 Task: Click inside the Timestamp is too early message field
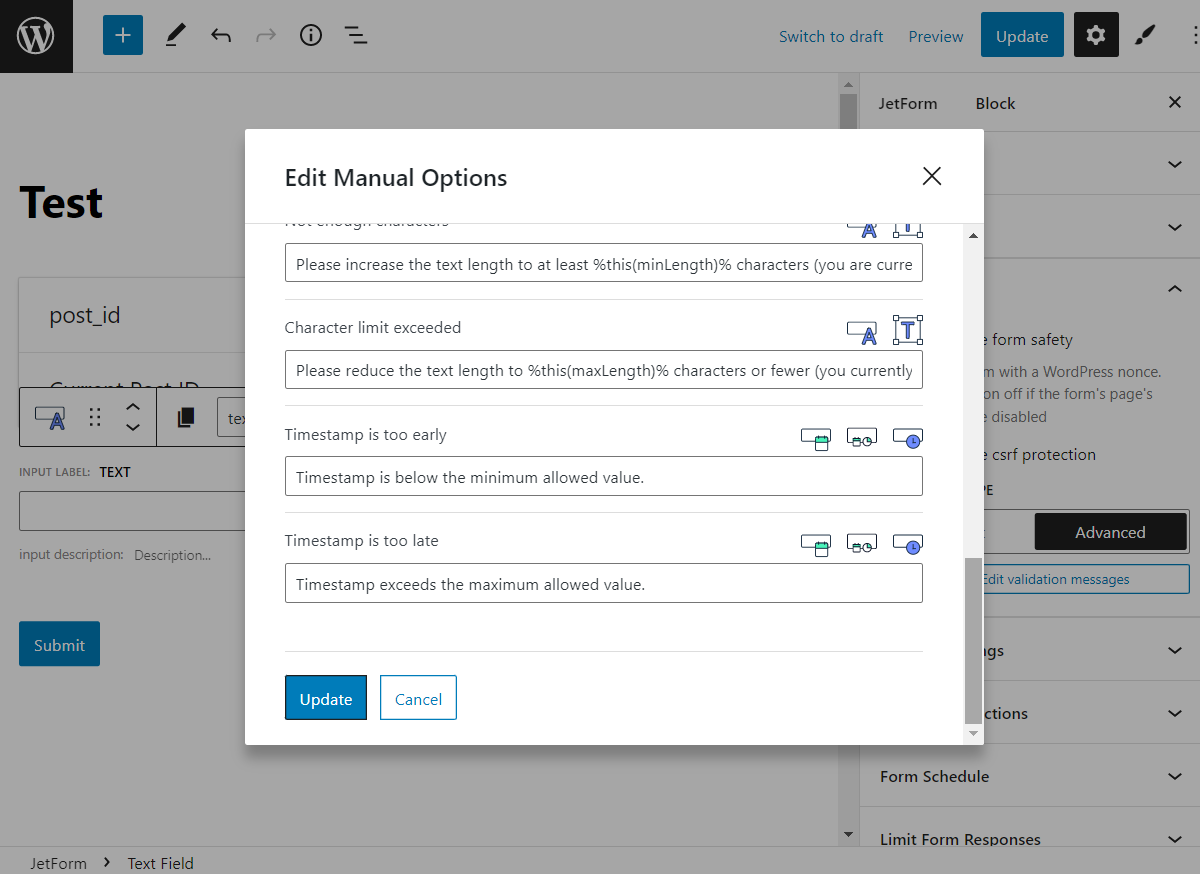pos(603,476)
